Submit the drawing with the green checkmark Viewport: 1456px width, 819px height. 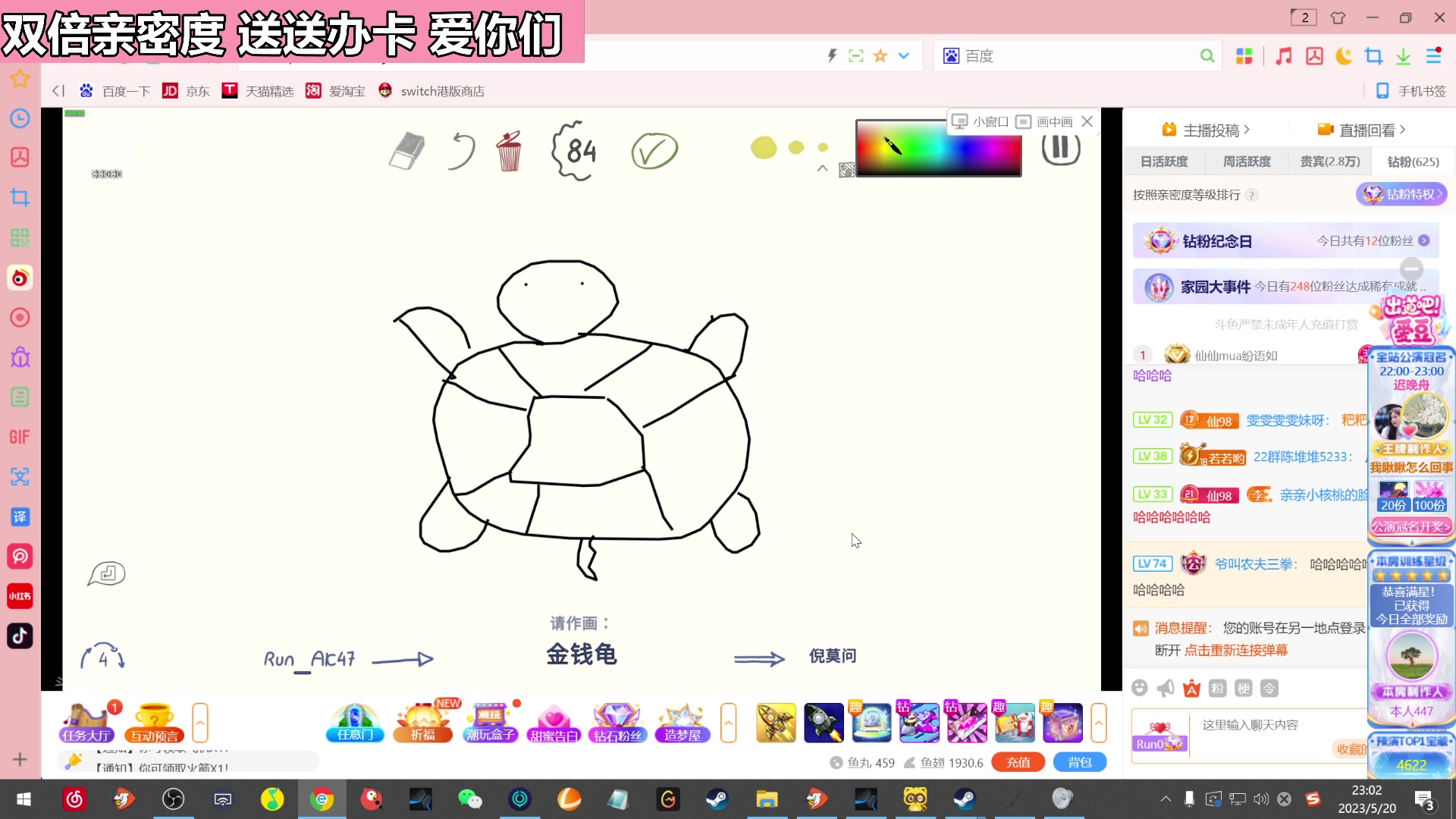pyautogui.click(x=654, y=150)
